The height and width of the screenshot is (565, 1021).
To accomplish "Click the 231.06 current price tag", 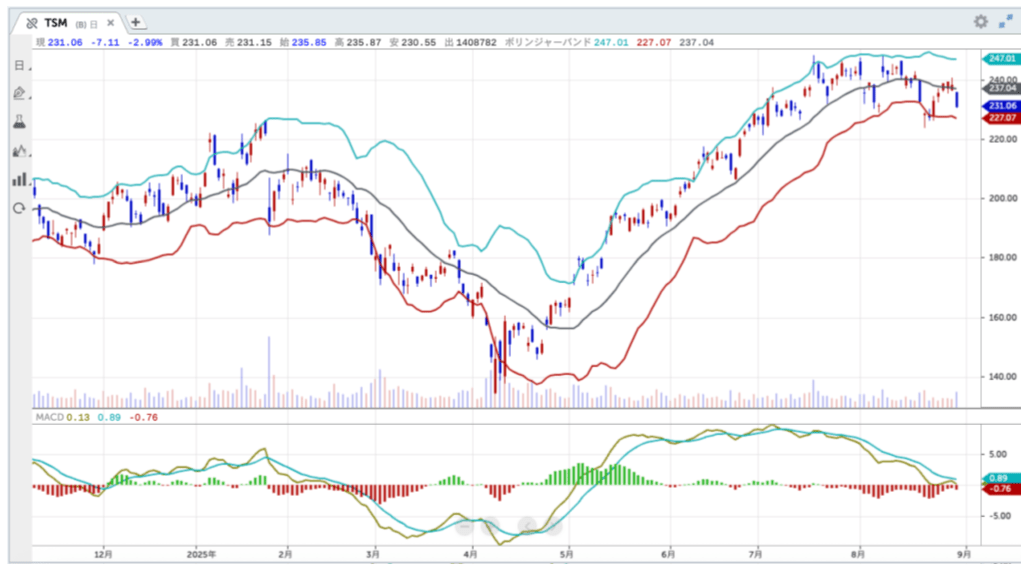I will (1000, 106).
